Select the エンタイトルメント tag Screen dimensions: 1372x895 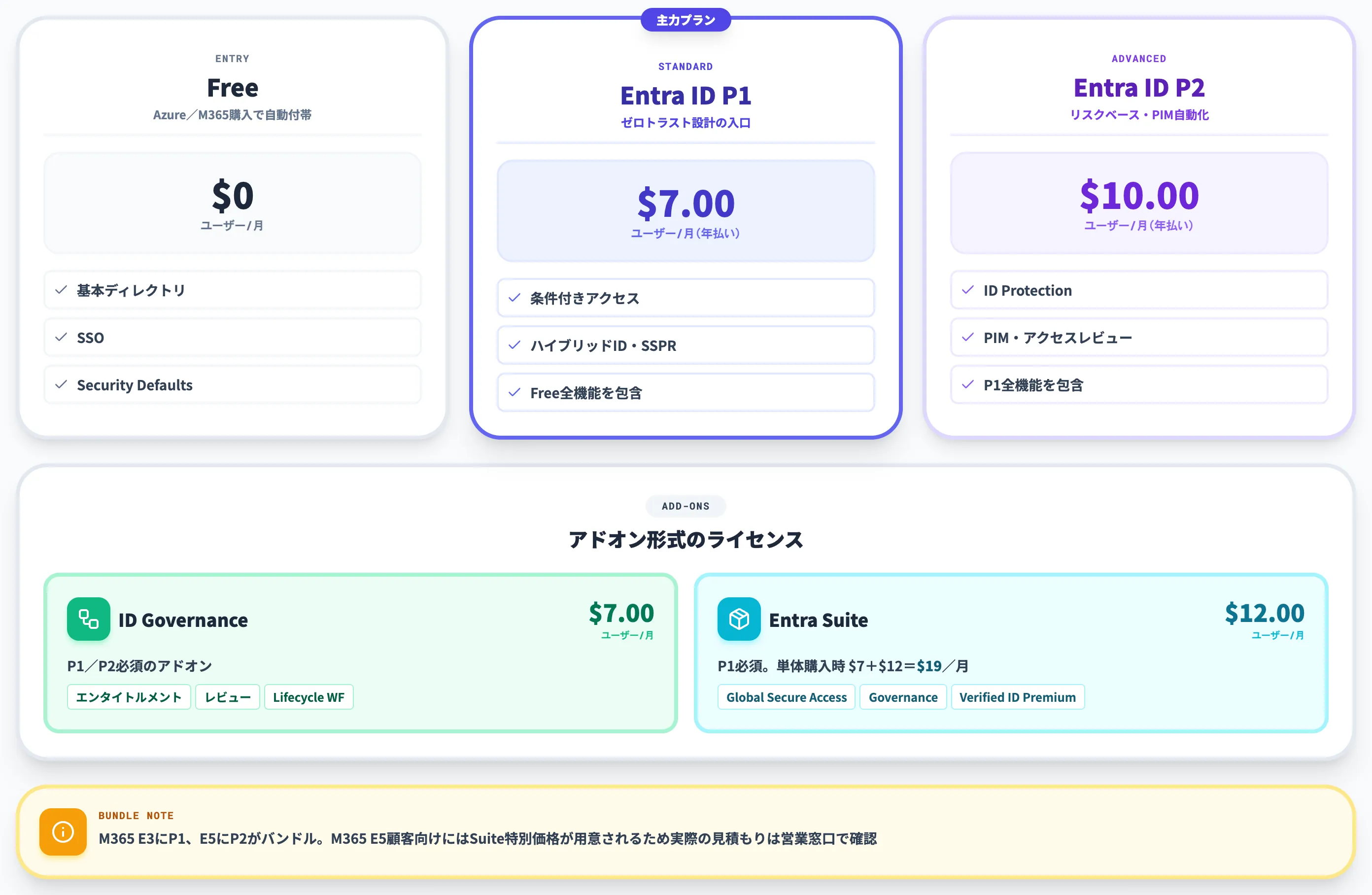[x=129, y=697]
